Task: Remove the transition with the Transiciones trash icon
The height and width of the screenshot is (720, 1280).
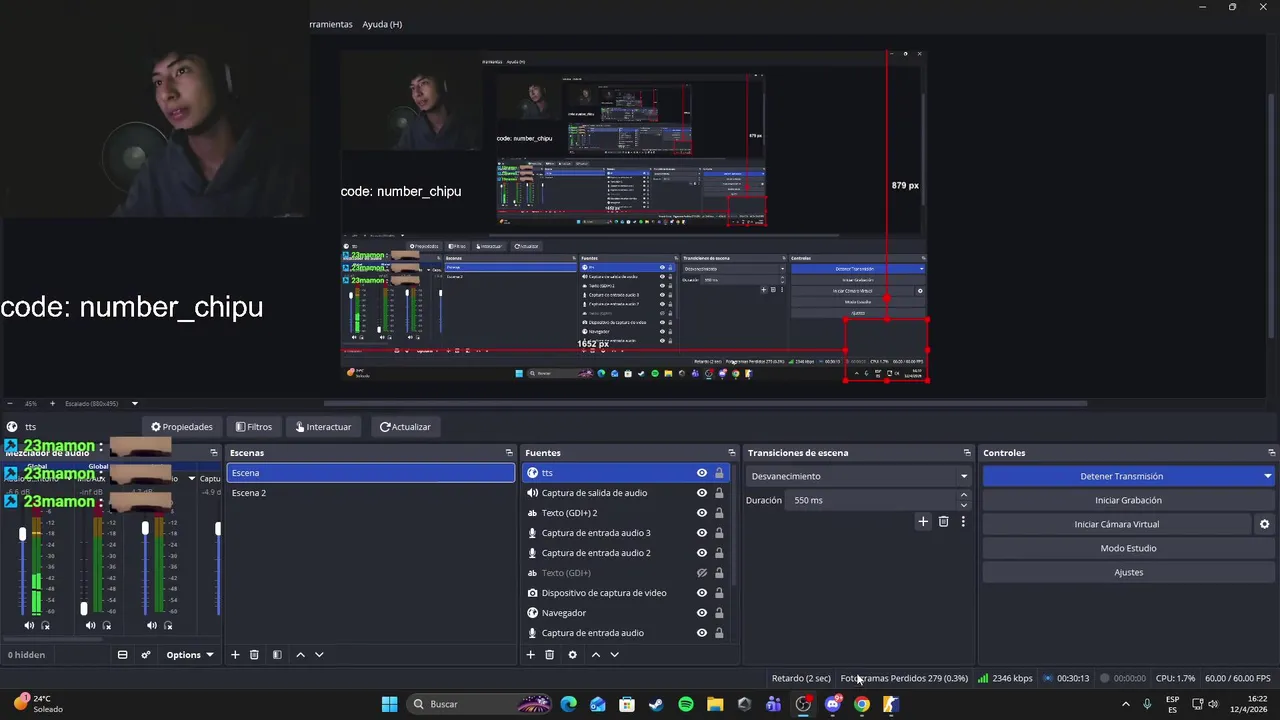Action: coord(943,521)
